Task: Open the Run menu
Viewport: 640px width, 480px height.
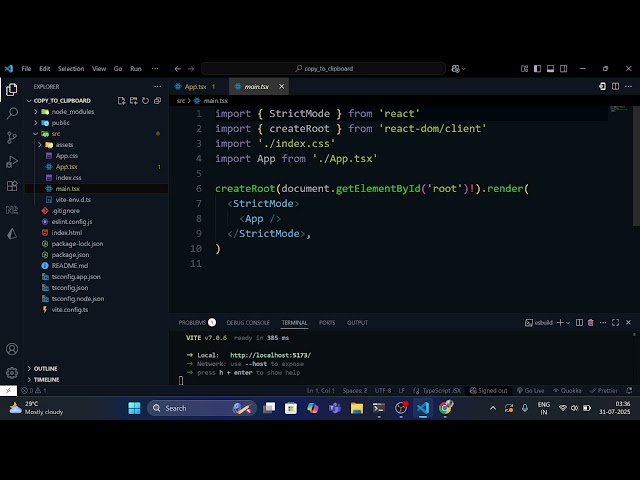Action: 136,69
